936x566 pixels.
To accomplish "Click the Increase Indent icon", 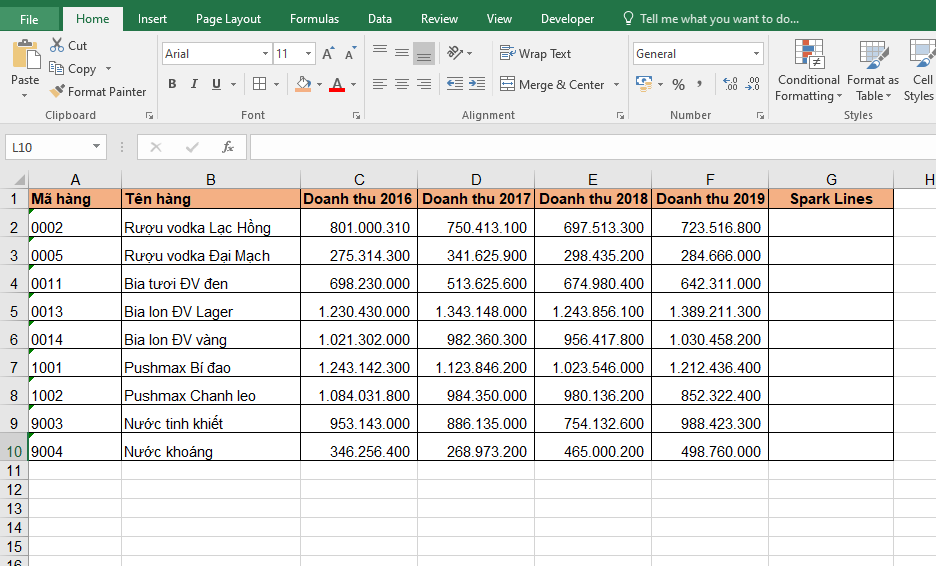I will (477, 85).
